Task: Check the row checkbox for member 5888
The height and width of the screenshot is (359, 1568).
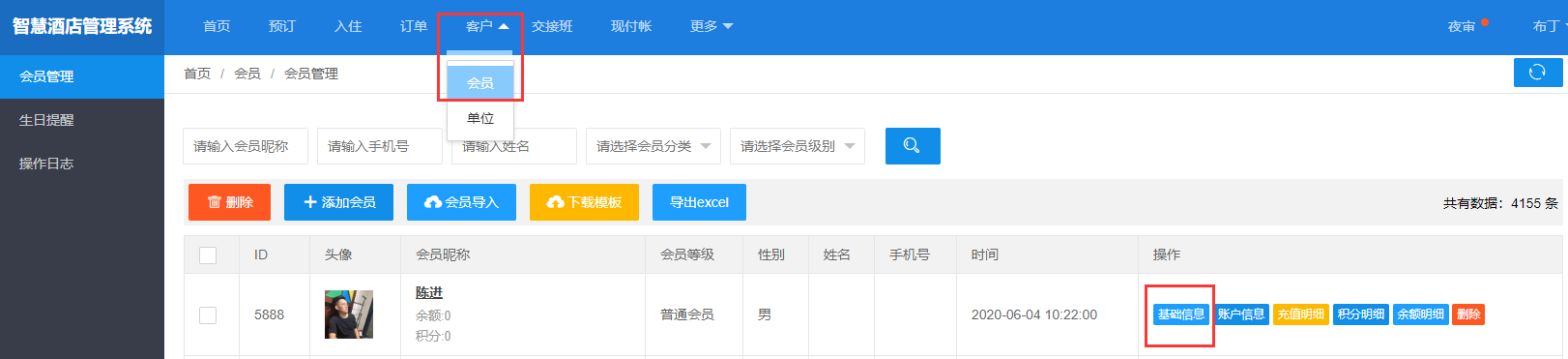Action: pyautogui.click(x=208, y=315)
